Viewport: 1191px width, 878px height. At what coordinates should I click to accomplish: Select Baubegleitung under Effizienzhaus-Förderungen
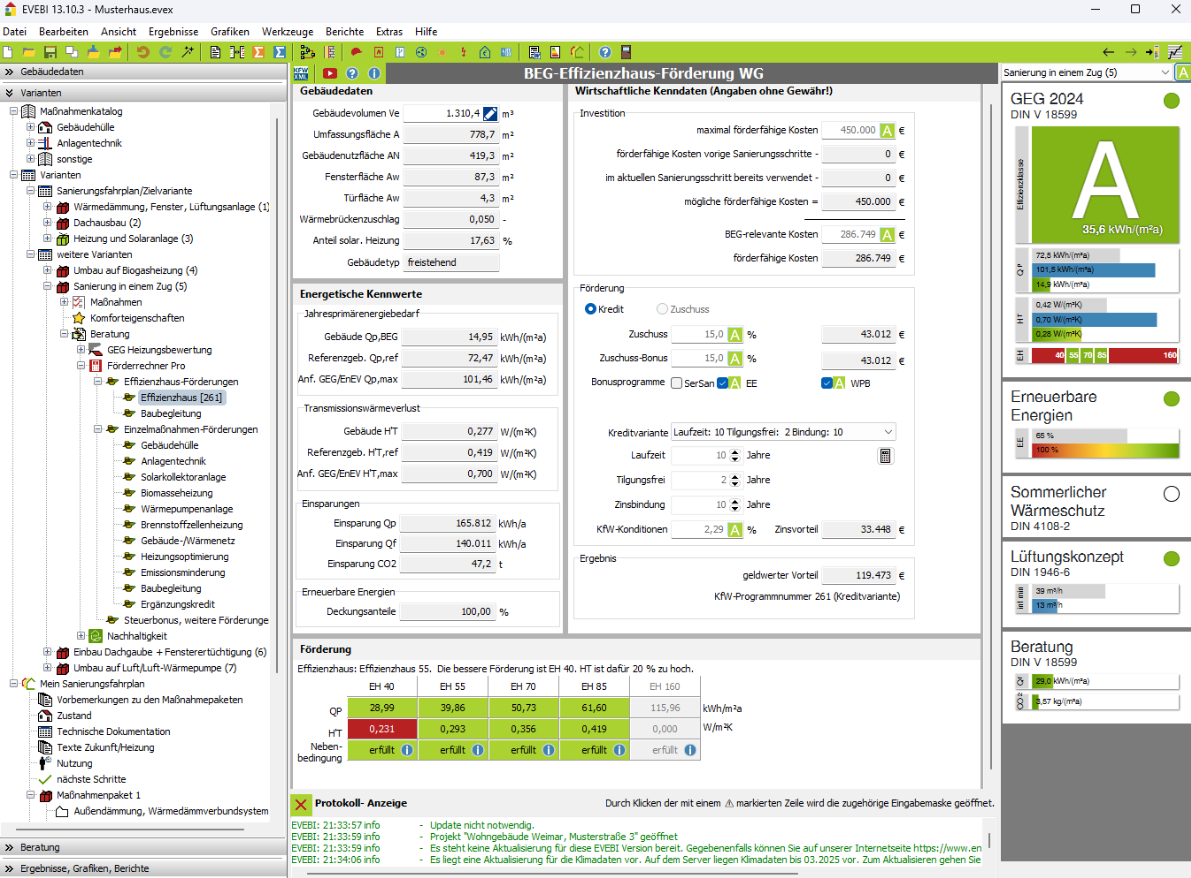[170, 413]
